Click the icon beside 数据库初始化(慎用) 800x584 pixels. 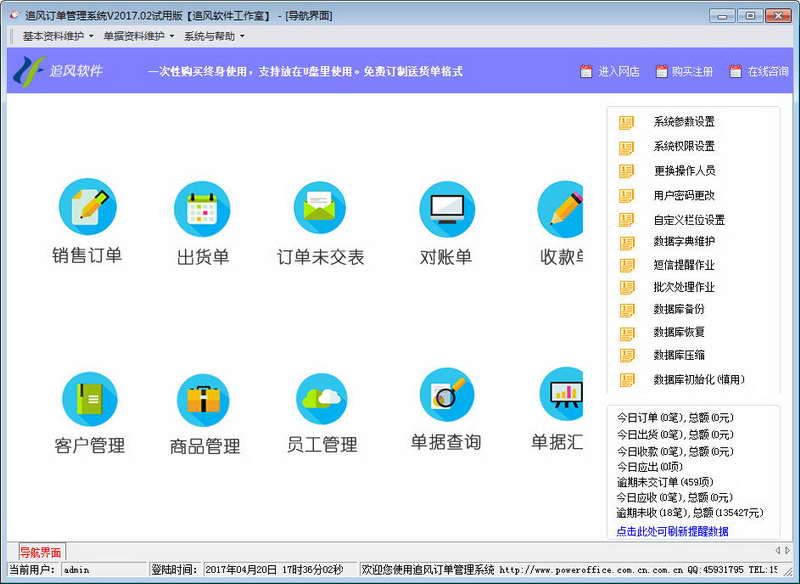coord(626,380)
